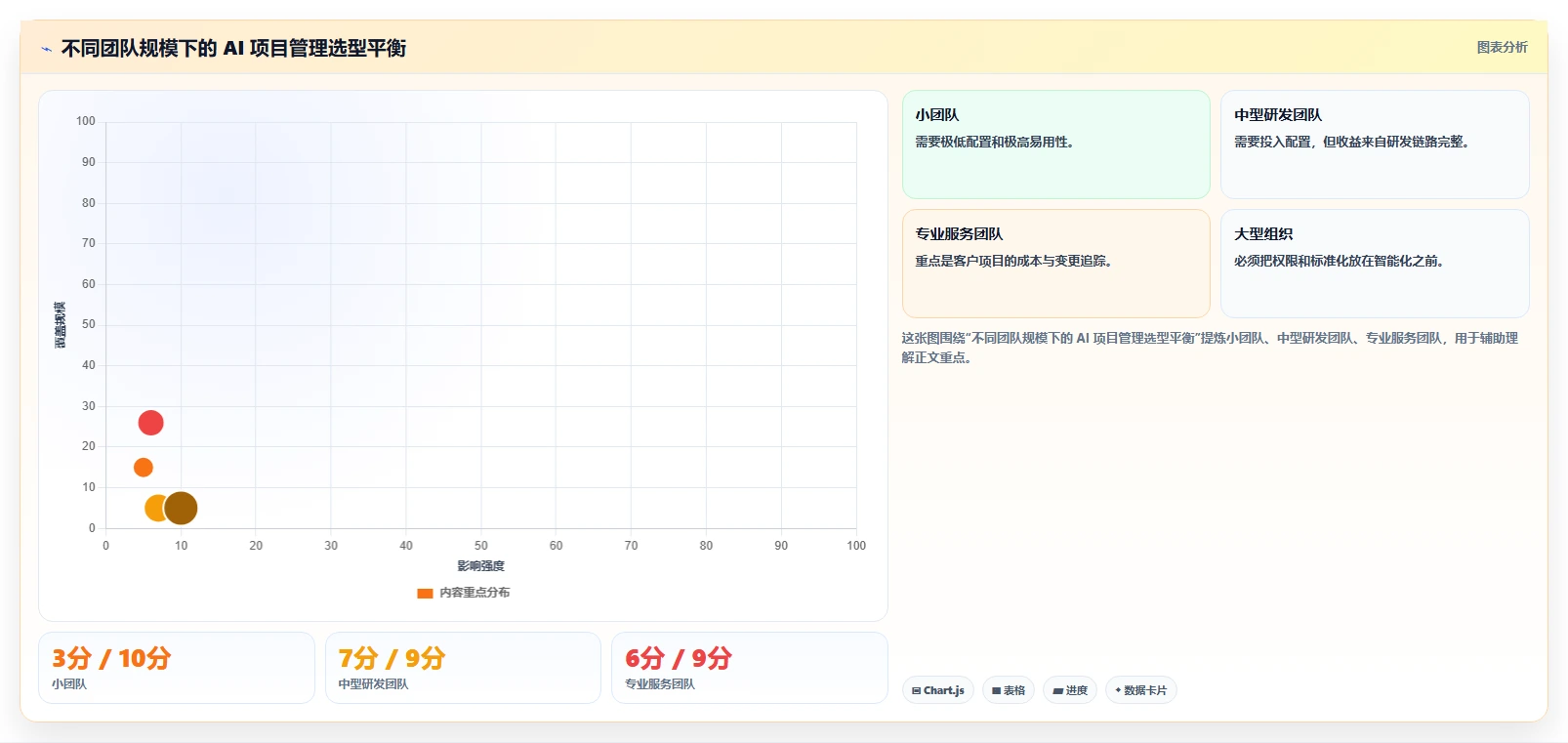Screen dimensions: 1568x743
Task: Select the 6分 / 9分 score card
Action: click(749, 668)
